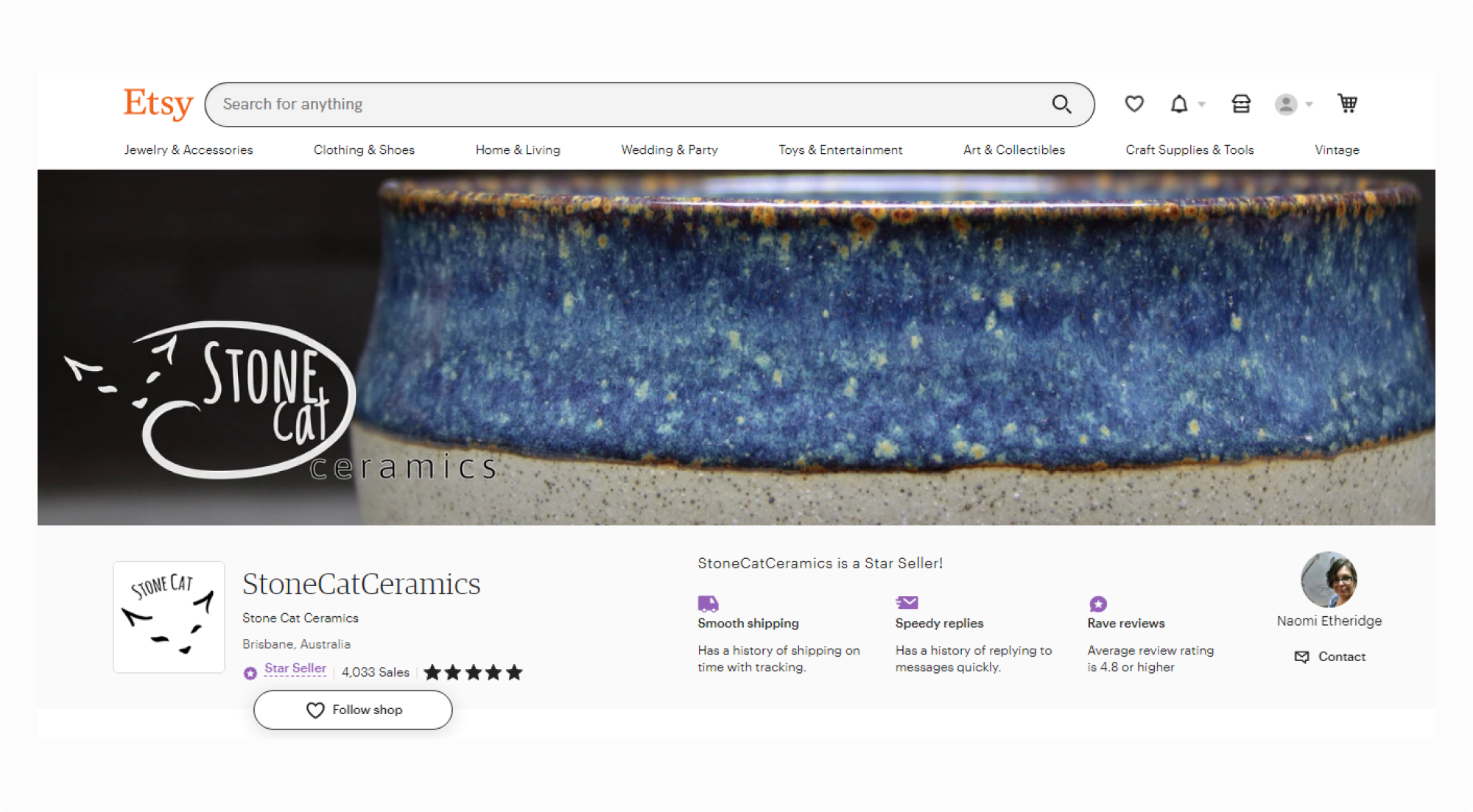Click the 'Stone Cat Ceramics' subtitle text
The image size is (1473, 812).
tap(300, 618)
